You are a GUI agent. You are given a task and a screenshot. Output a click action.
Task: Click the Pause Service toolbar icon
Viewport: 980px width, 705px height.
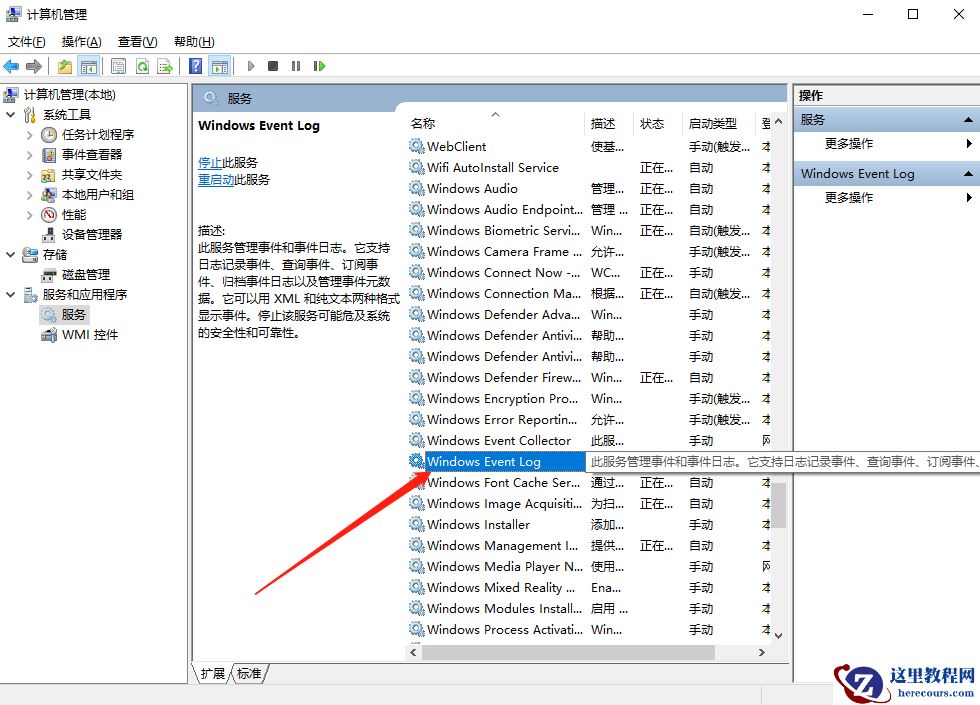pos(296,66)
